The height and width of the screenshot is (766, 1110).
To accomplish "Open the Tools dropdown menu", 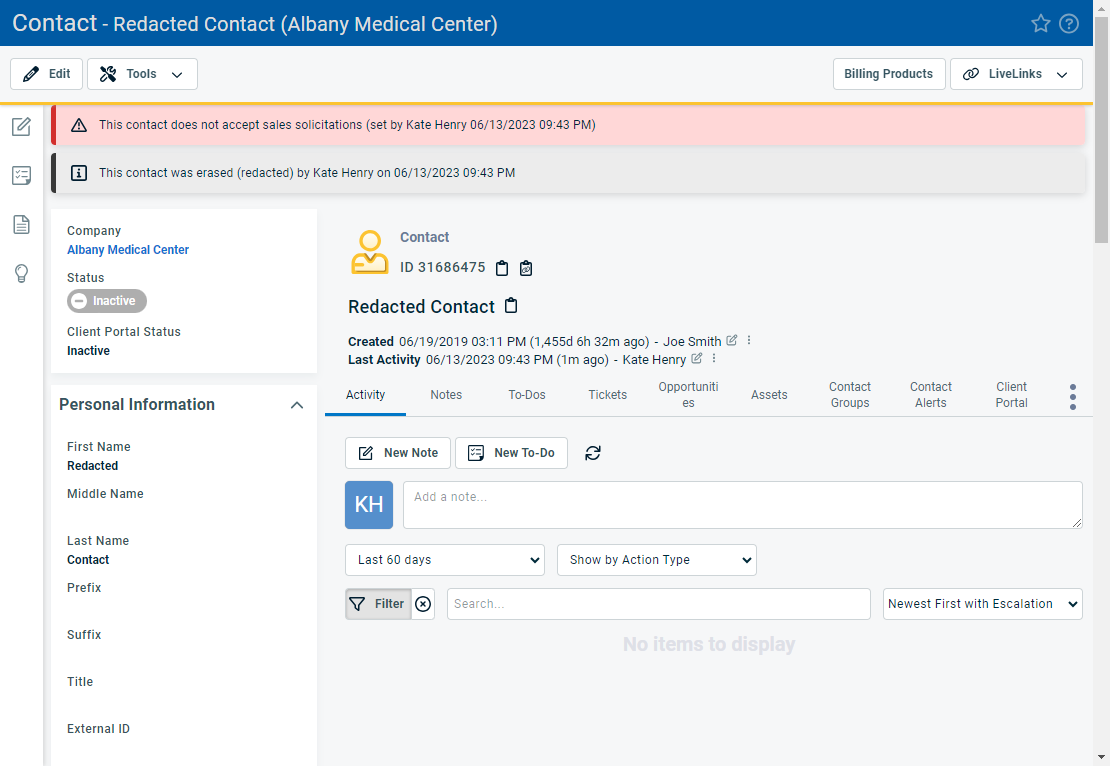I will point(142,74).
